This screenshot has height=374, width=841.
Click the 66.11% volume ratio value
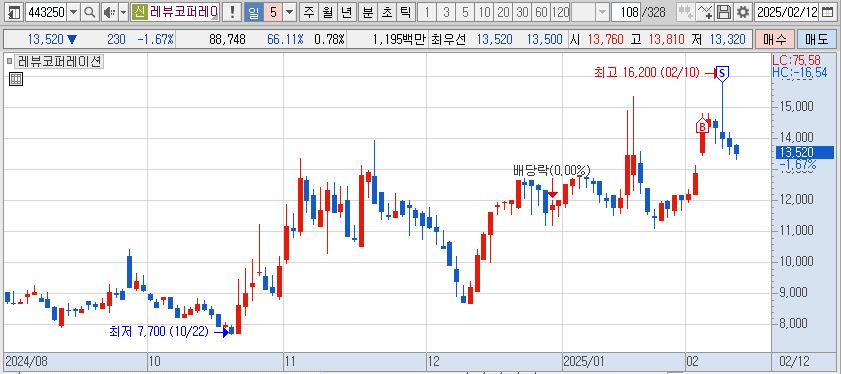285,39
